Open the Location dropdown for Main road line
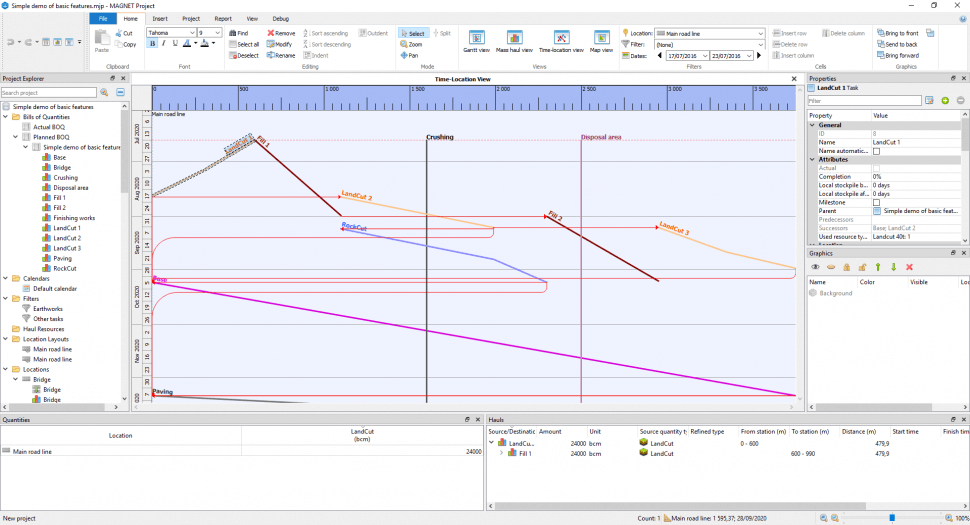Image resolution: width=970 pixels, height=525 pixels. pos(761,33)
